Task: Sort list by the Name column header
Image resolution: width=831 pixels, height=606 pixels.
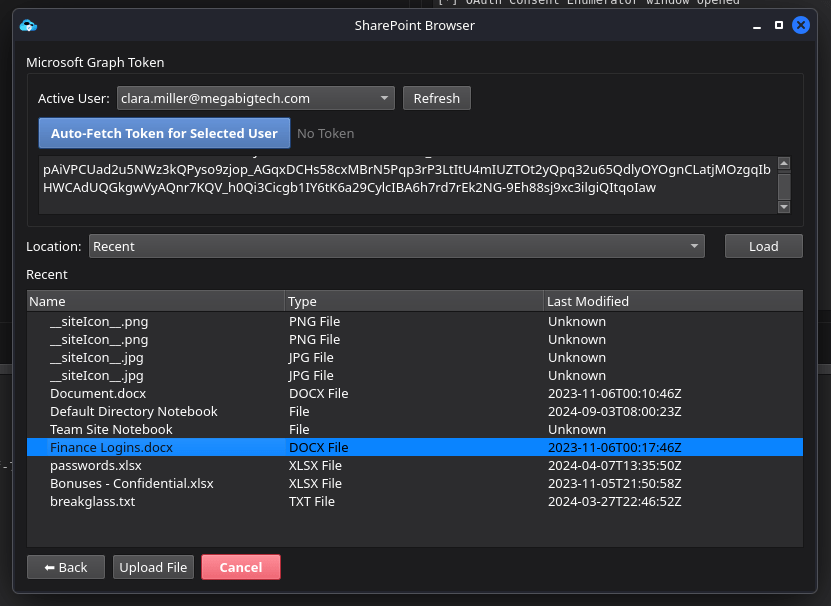Action: (x=155, y=301)
